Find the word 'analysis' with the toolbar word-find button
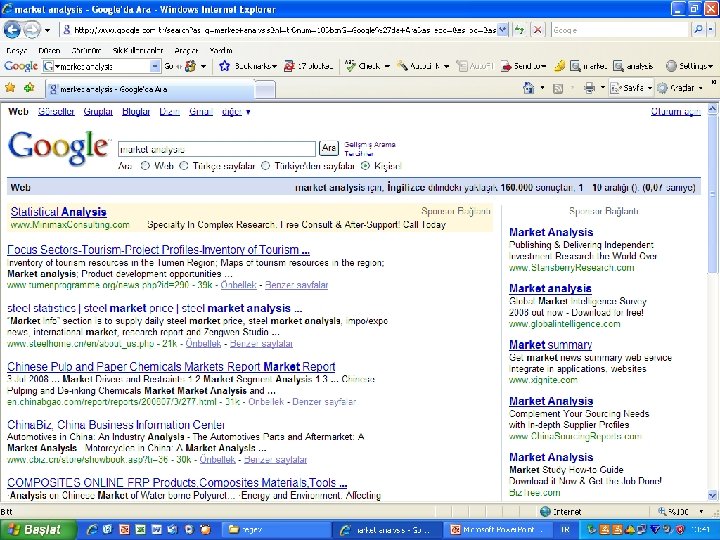This screenshot has width=720, height=540. [633, 66]
